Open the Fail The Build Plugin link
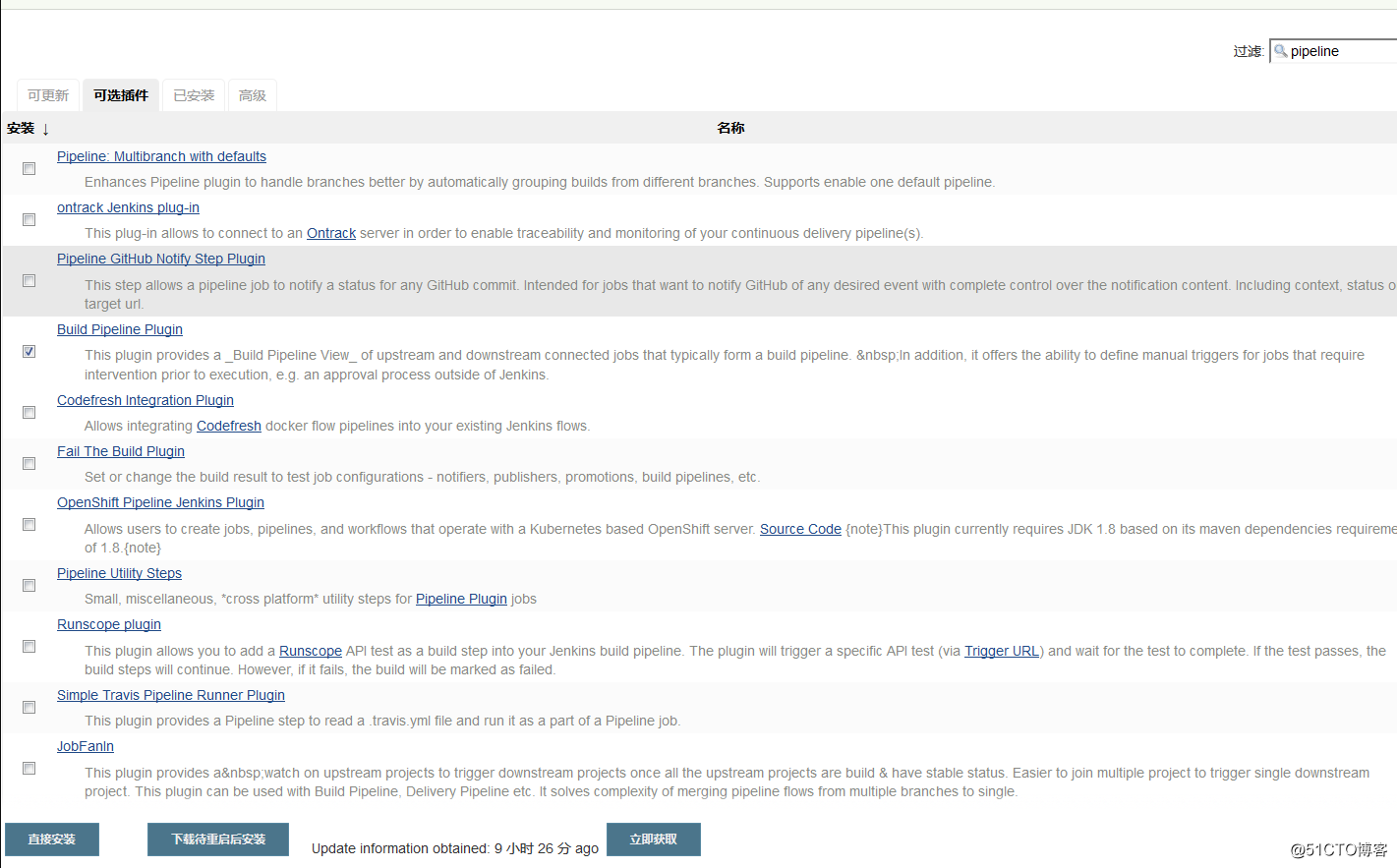 coord(121,451)
